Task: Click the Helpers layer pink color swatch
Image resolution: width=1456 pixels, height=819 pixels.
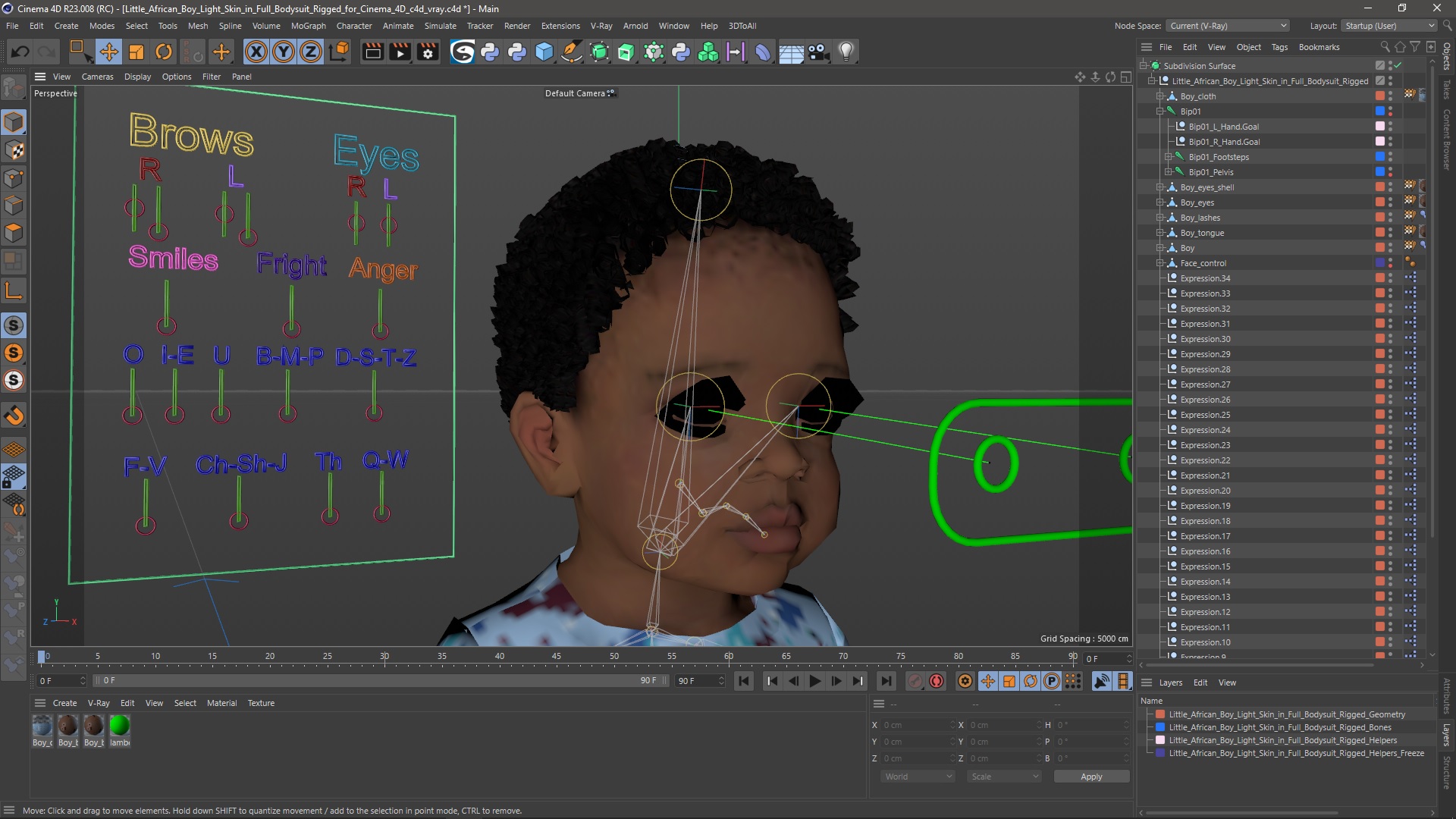Action: click(1159, 740)
